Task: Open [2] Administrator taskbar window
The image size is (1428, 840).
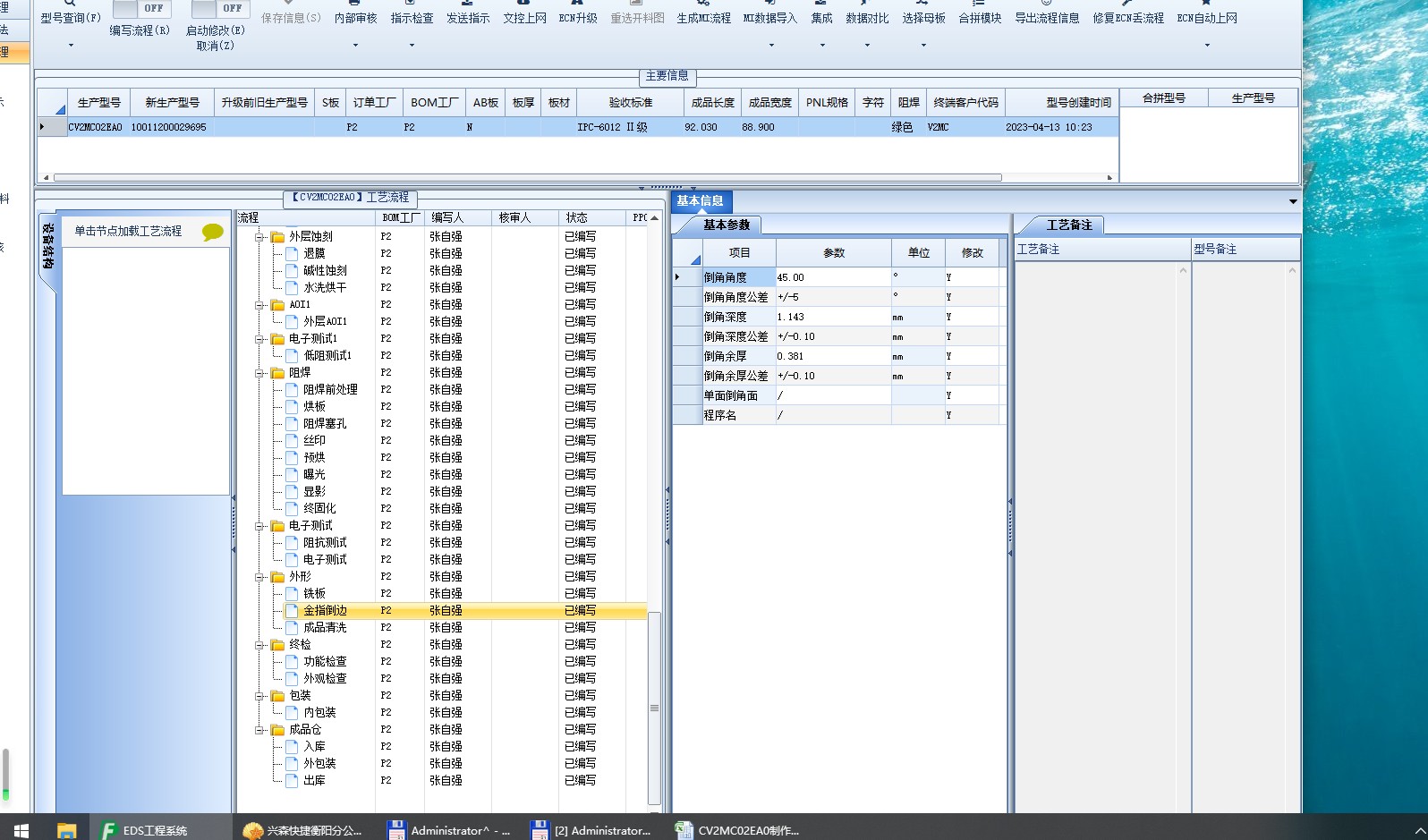Action: click(x=591, y=829)
